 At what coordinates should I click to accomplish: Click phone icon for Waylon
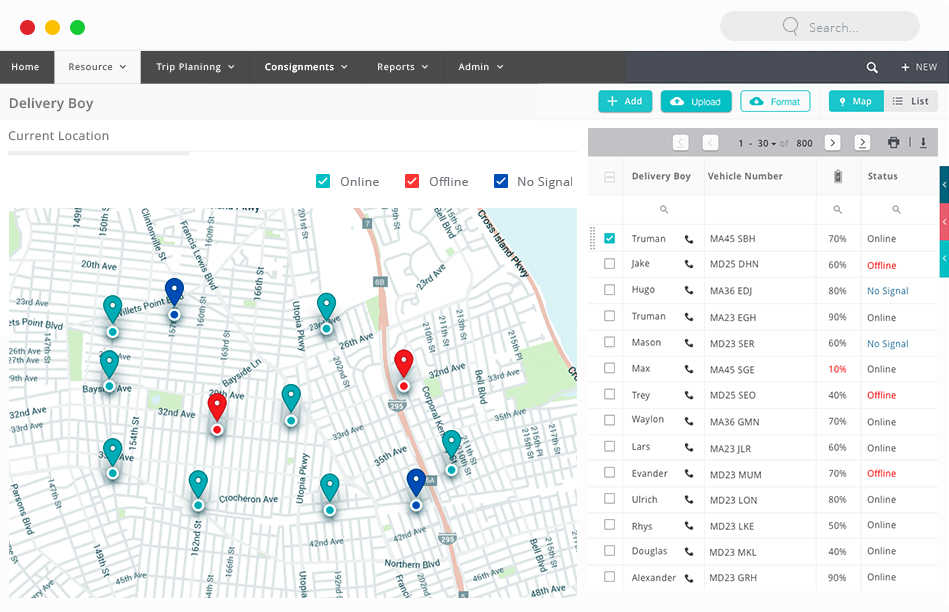point(689,421)
